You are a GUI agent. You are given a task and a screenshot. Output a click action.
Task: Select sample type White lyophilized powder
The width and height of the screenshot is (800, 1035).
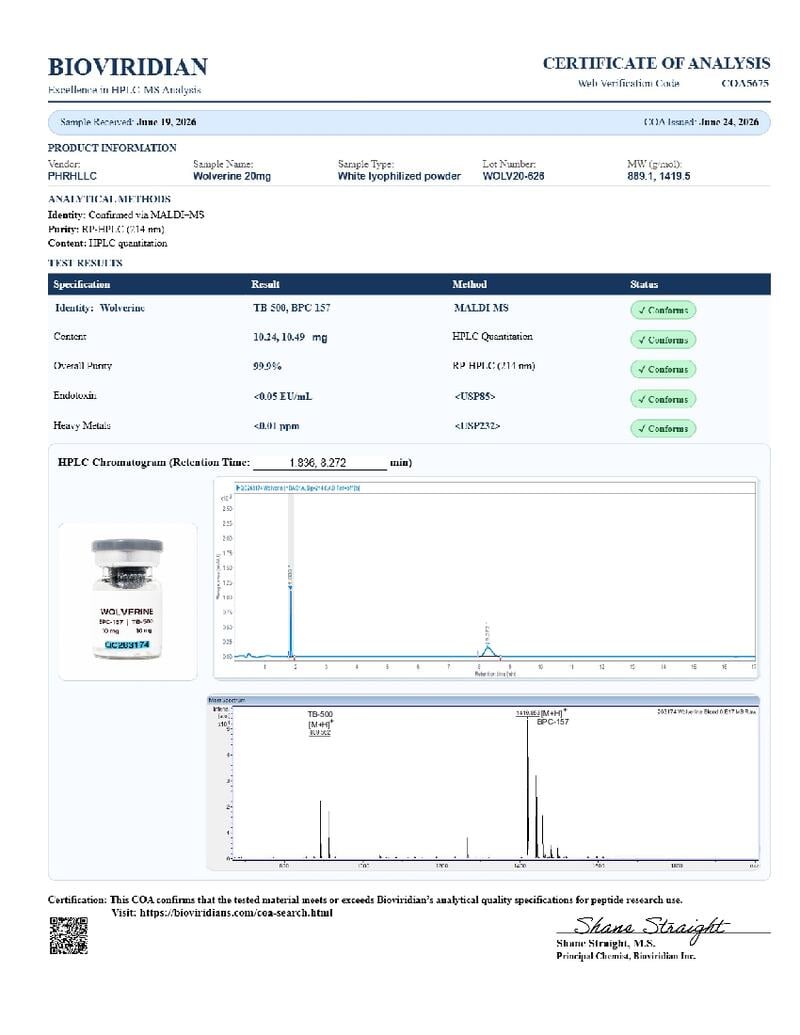click(399, 176)
